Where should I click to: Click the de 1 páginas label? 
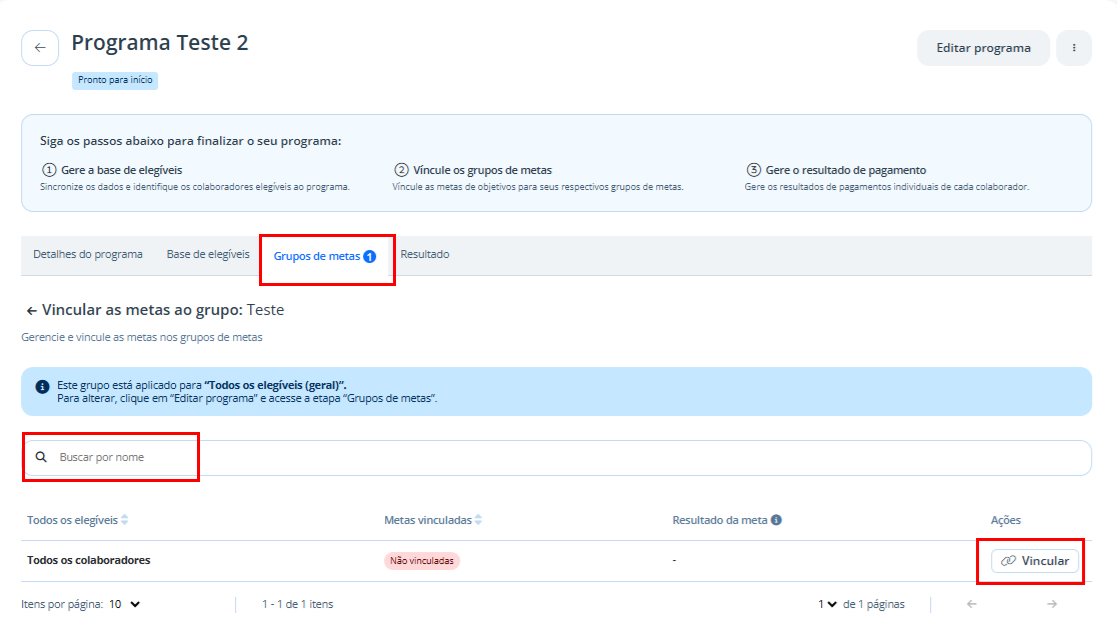873,604
